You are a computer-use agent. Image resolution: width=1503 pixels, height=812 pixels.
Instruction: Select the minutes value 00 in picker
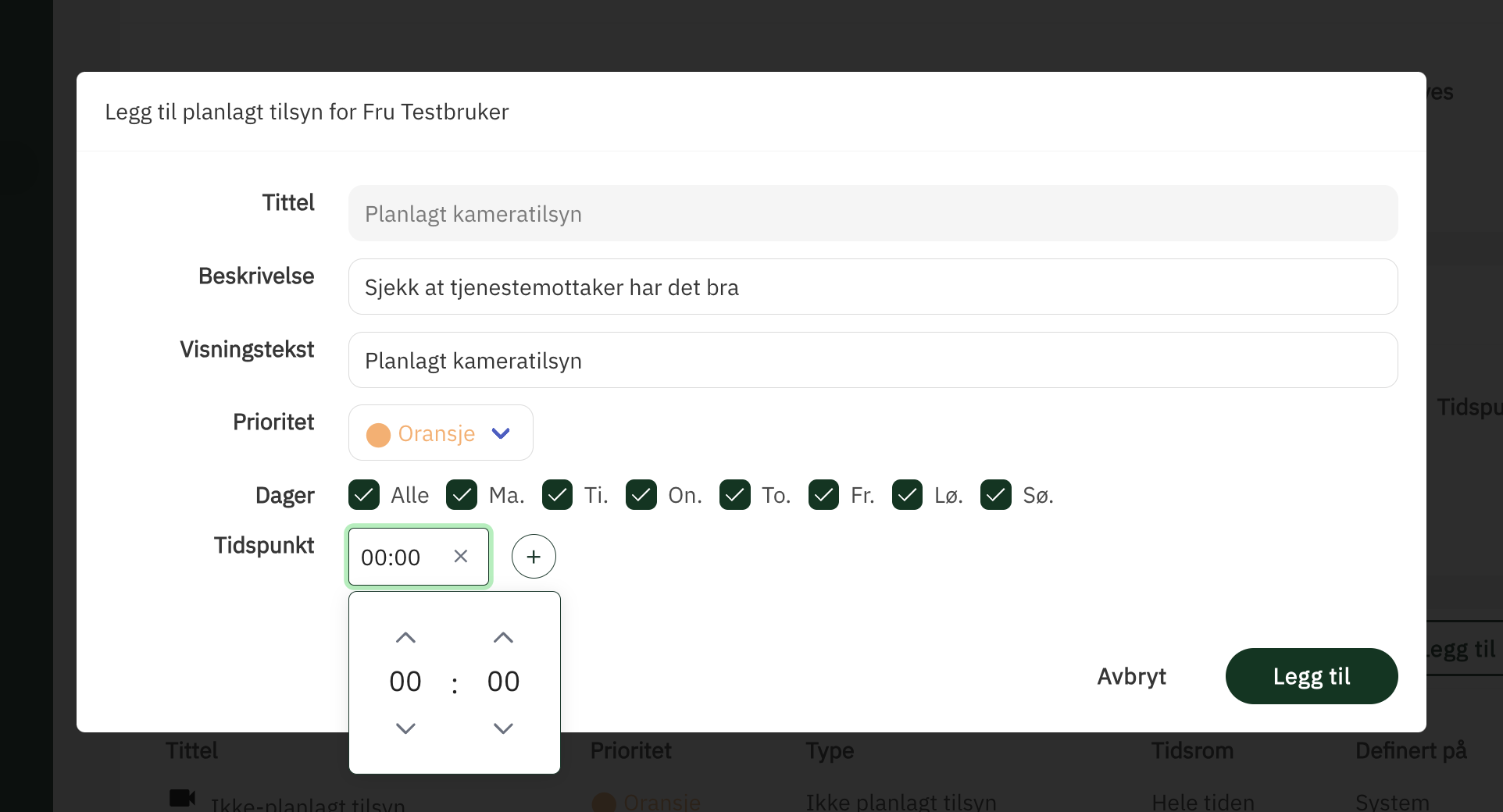[x=503, y=682]
